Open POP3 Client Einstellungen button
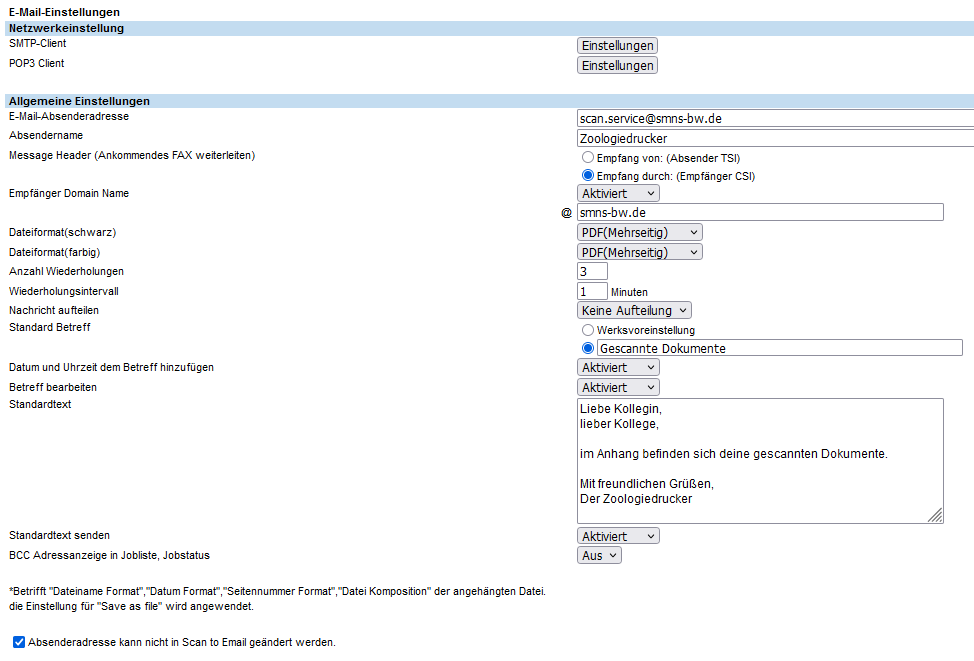 [x=617, y=66]
